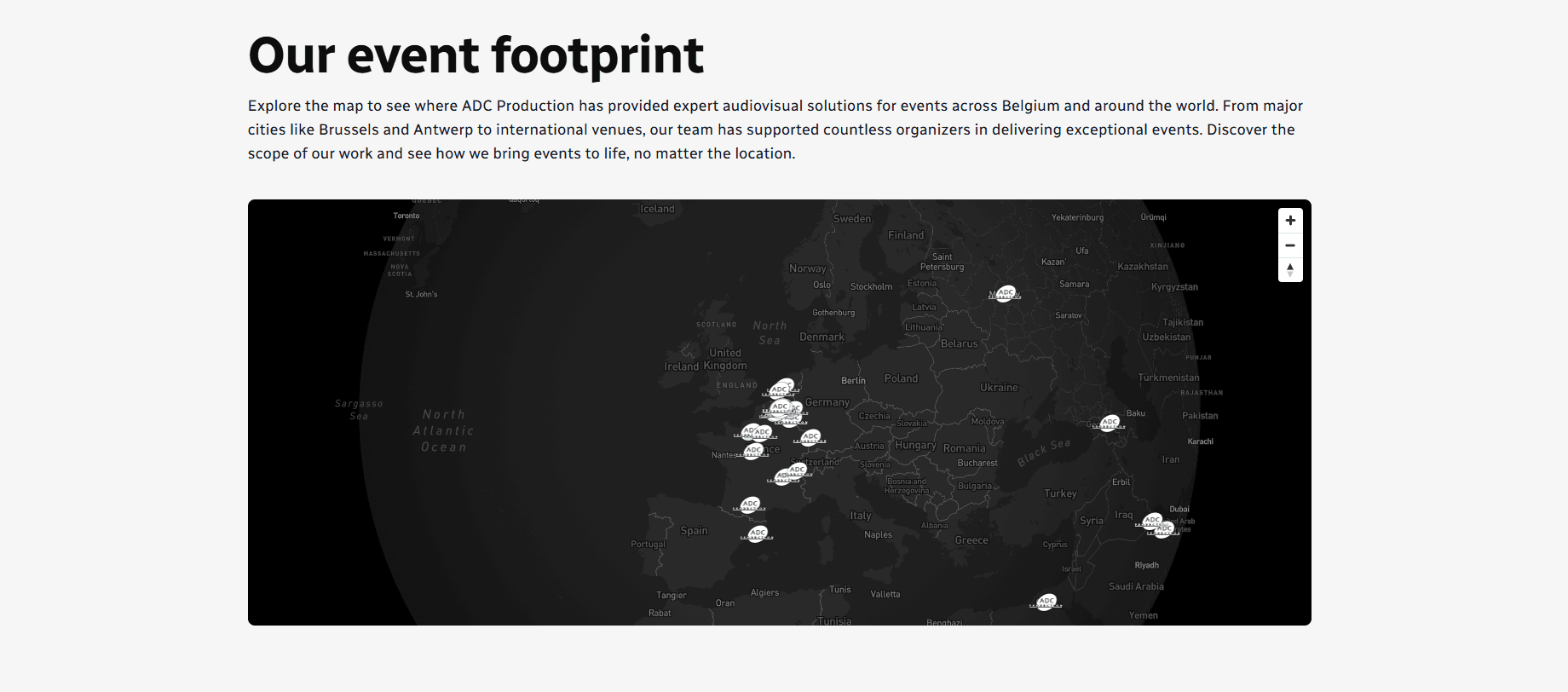Open leftmost ADC marker under Dubai label
Viewport: 1568px width, 692px height.
[1152, 520]
